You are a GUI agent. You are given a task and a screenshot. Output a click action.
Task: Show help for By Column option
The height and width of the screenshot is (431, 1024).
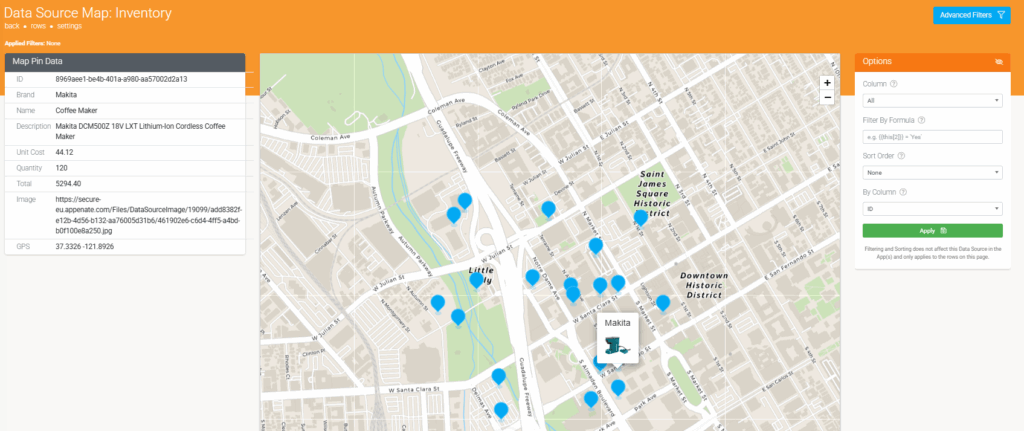click(903, 192)
